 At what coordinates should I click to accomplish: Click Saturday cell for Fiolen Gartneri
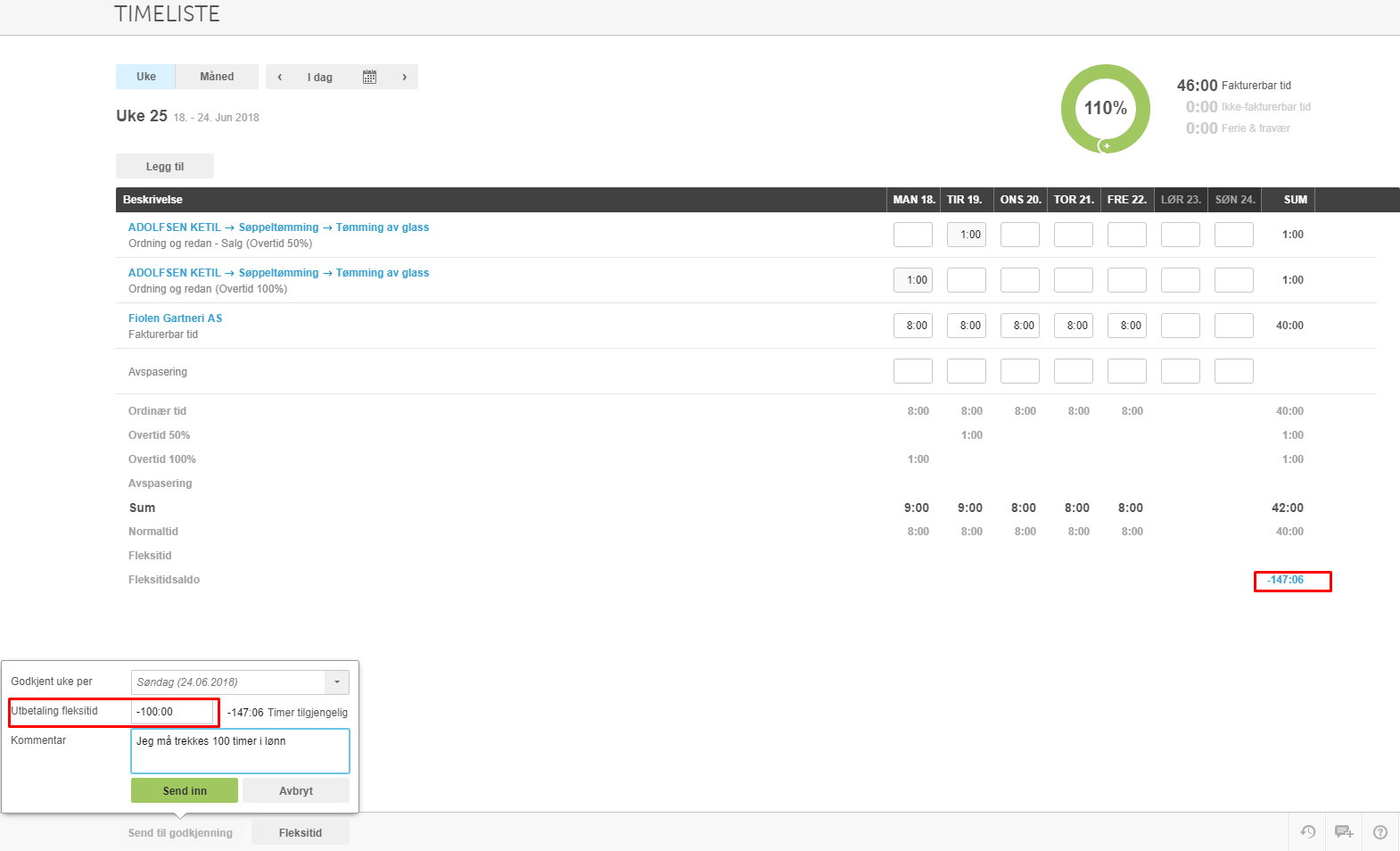click(x=1181, y=326)
